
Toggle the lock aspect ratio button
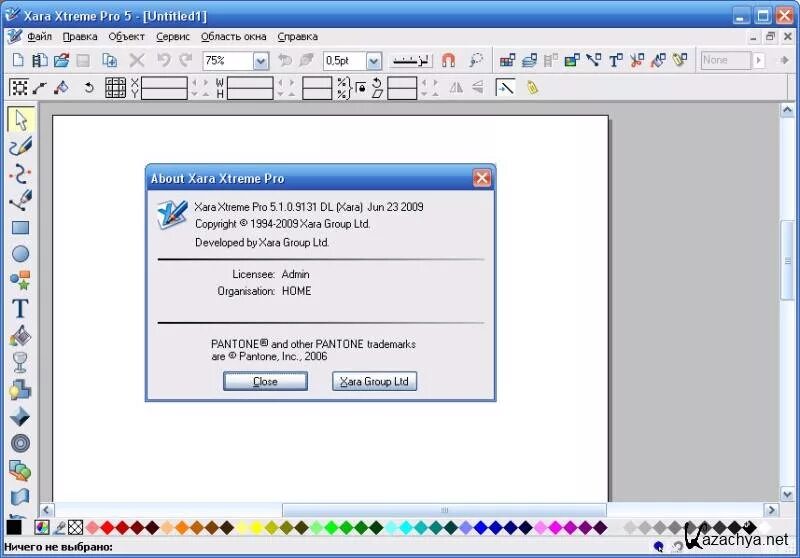tap(361, 88)
